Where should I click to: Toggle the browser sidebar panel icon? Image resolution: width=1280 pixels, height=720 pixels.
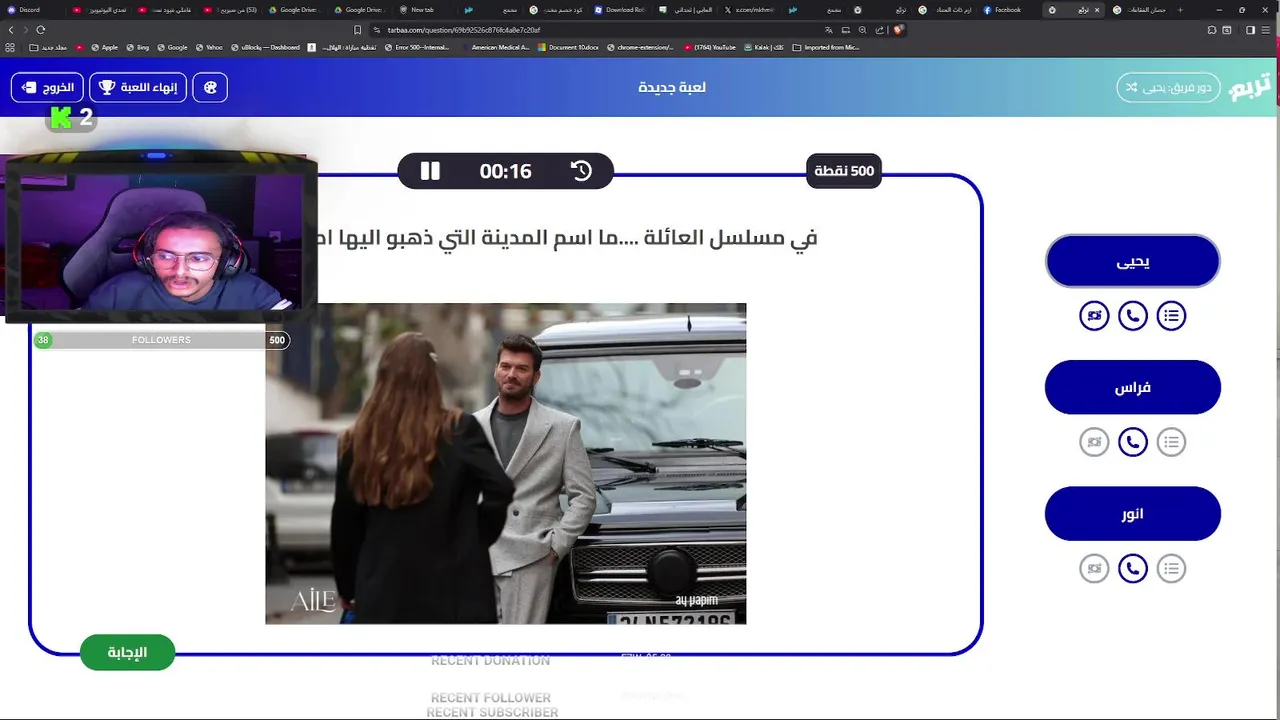pos(1250,30)
